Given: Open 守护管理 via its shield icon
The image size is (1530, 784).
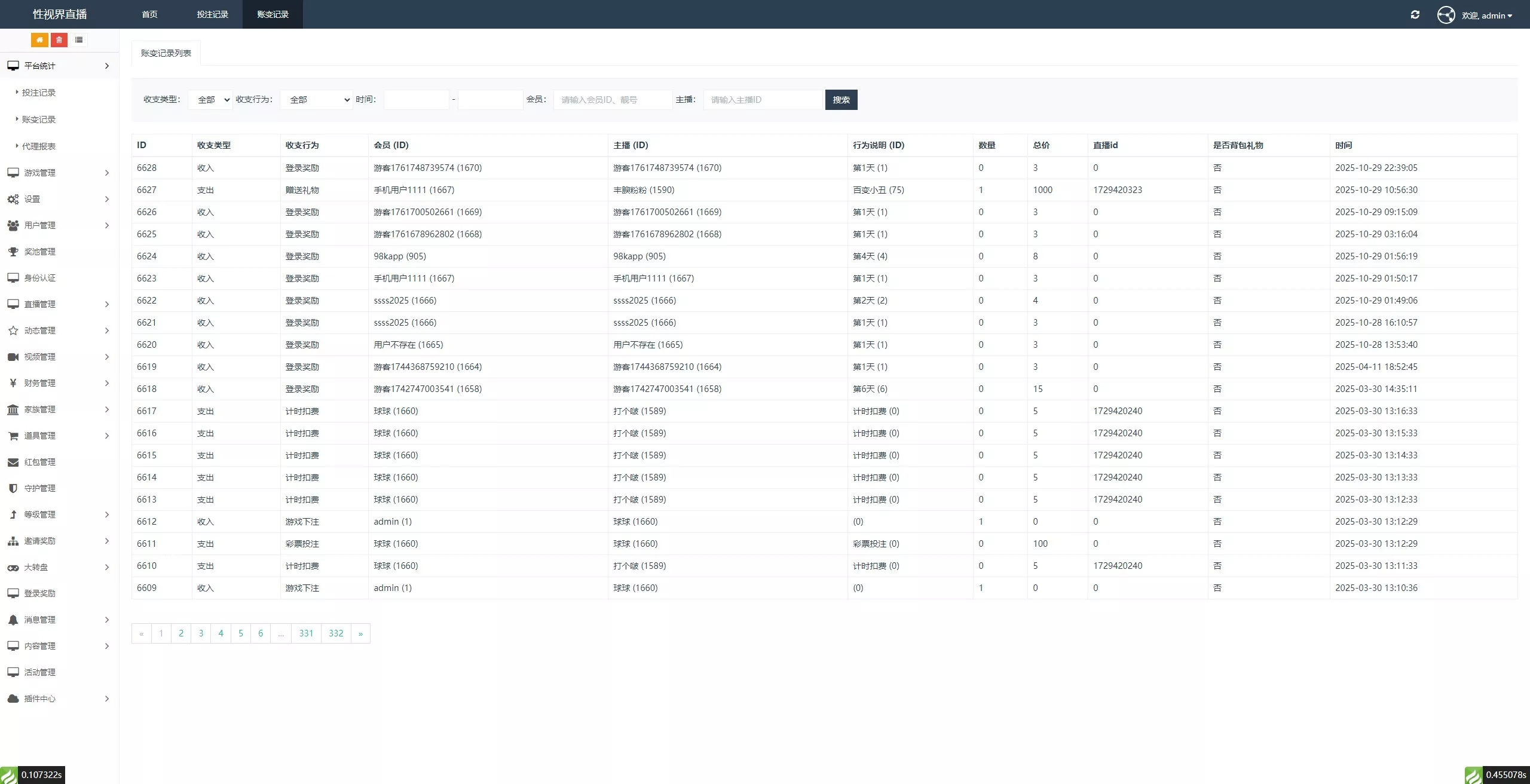Looking at the screenshot, I should [13, 488].
